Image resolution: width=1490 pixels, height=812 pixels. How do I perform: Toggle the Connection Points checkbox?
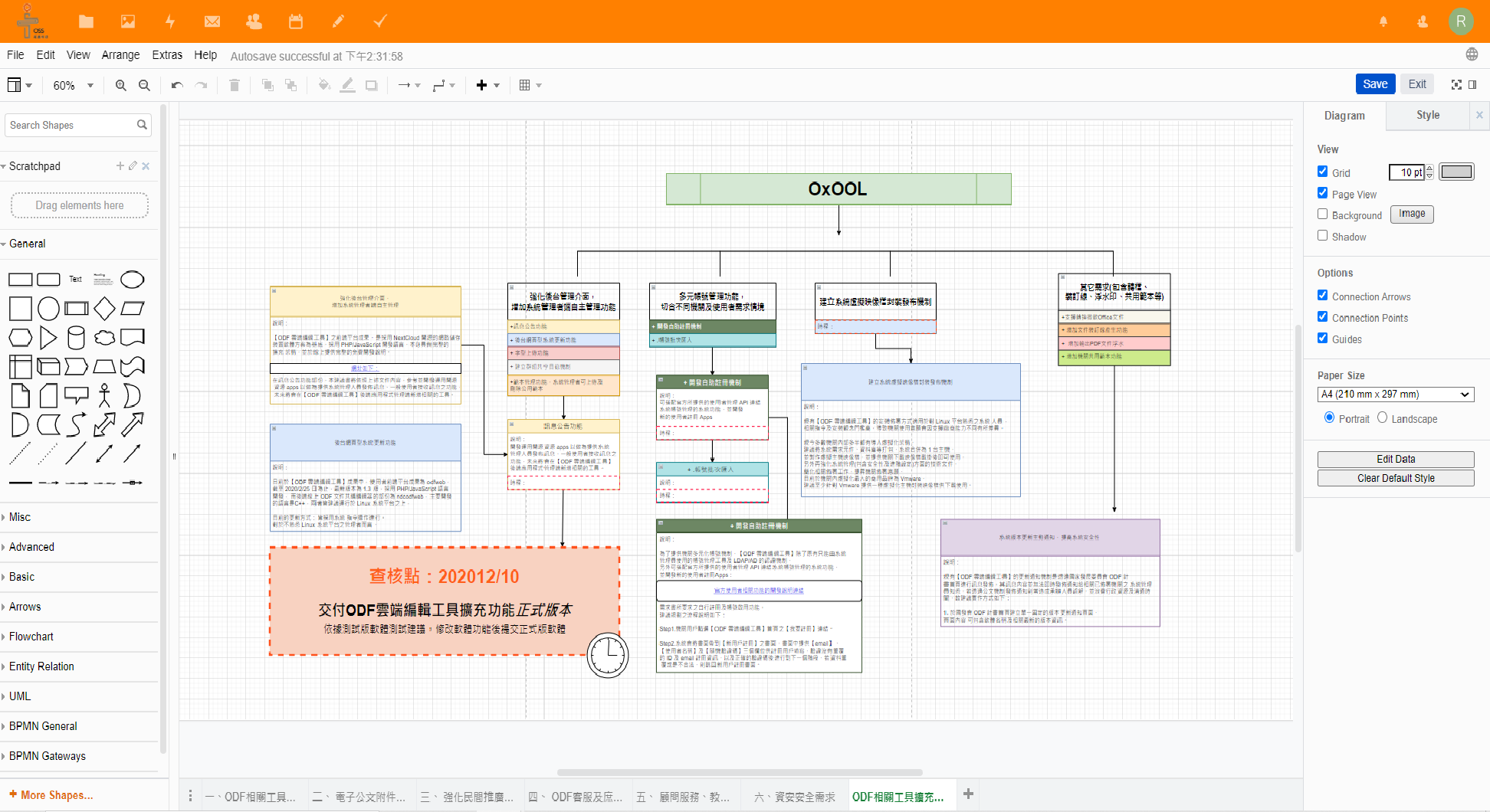(x=1323, y=317)
